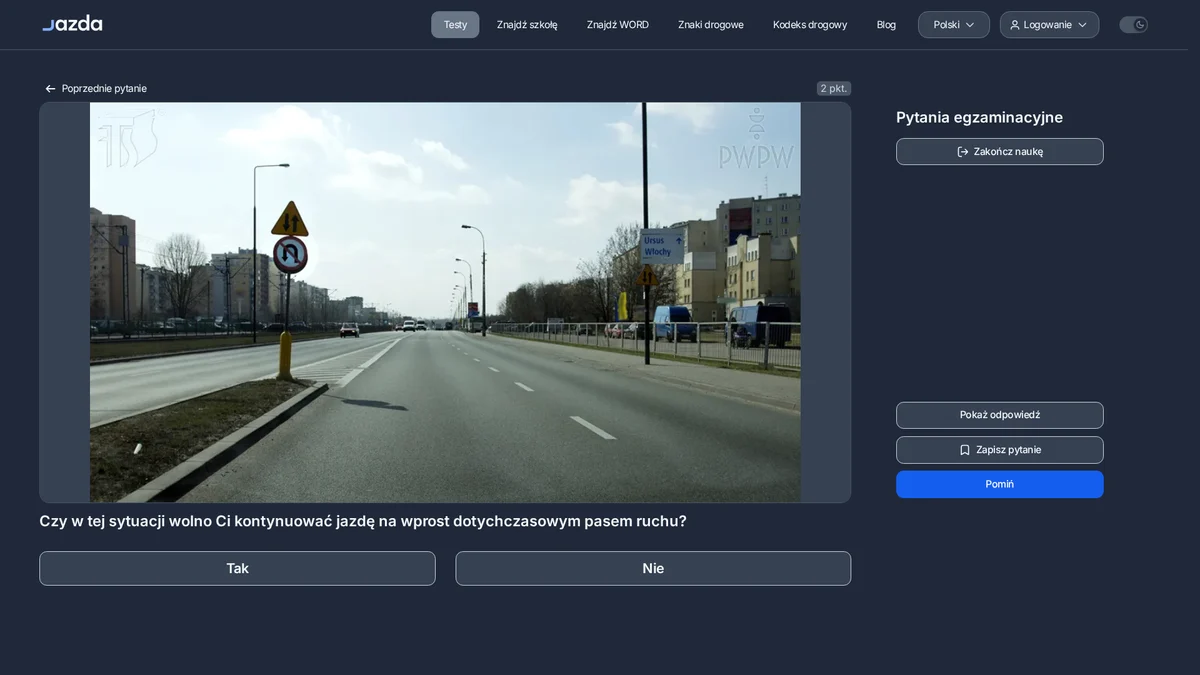This screenshot has height=675, width=1200.
Task: Click the 2 pkt. points badge
Action: [x=834, y=89]
